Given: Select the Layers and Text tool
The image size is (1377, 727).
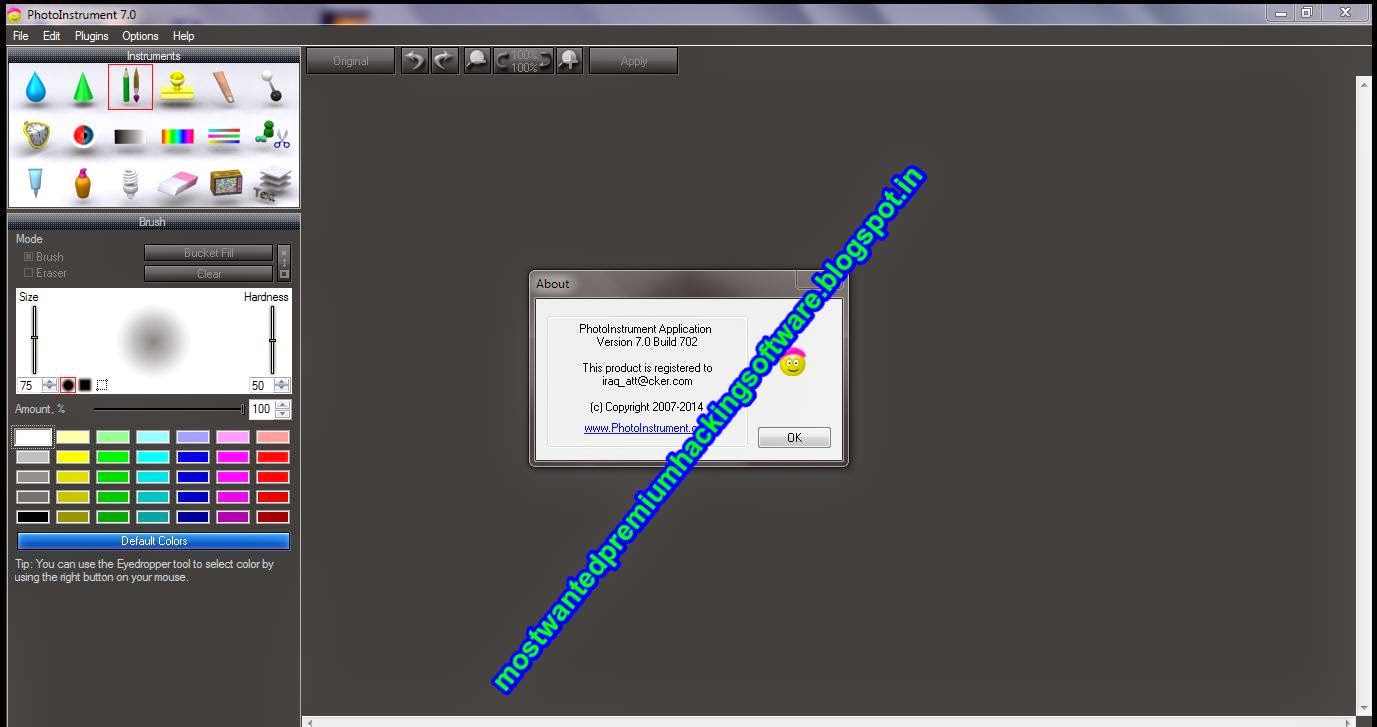Looking at the screenshot, I should [x=272, y=184].
